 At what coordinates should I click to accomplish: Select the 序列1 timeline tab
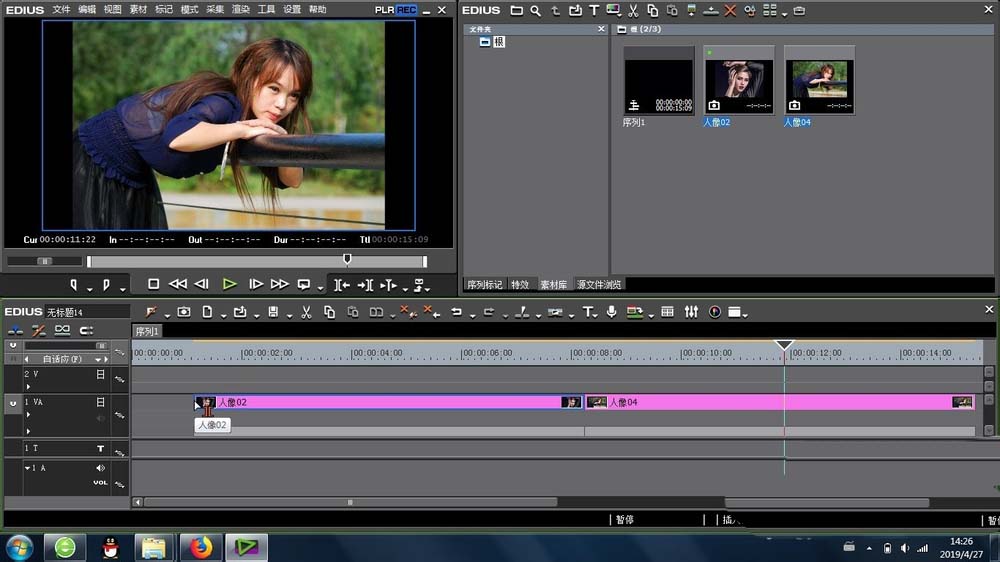coord(147,331)
